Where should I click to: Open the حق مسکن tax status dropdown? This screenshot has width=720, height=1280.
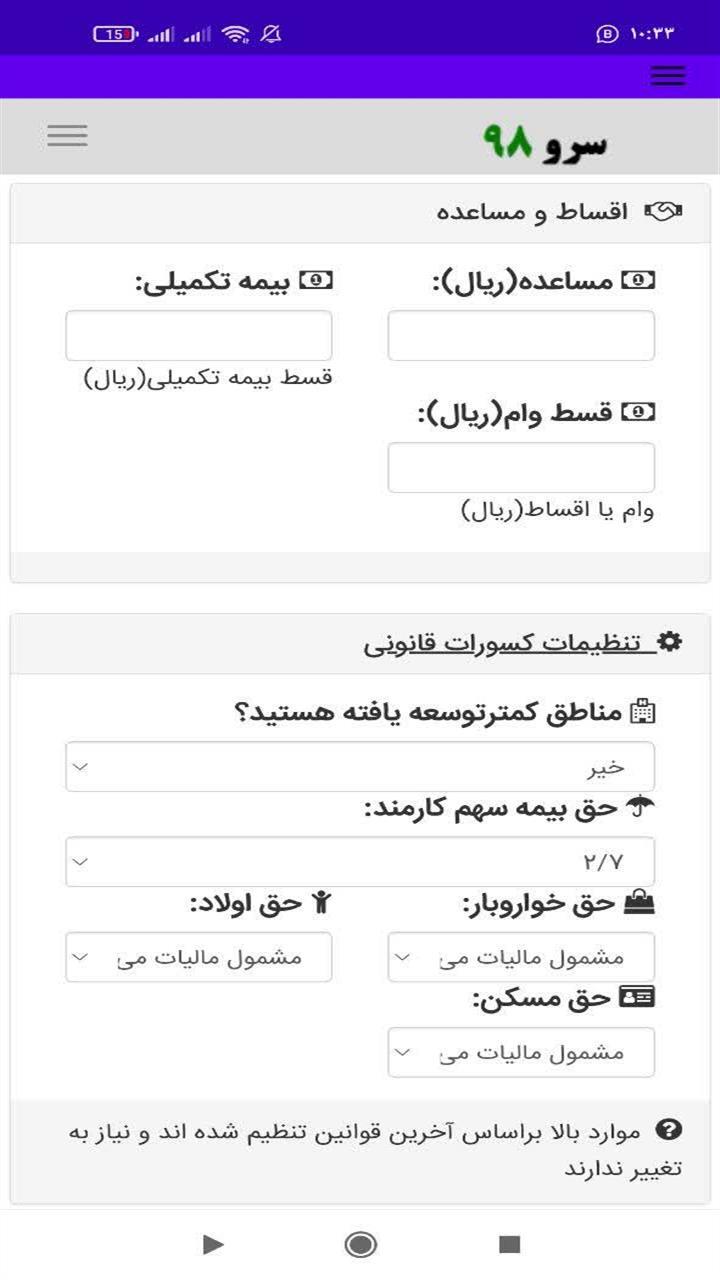point(521,1051)
